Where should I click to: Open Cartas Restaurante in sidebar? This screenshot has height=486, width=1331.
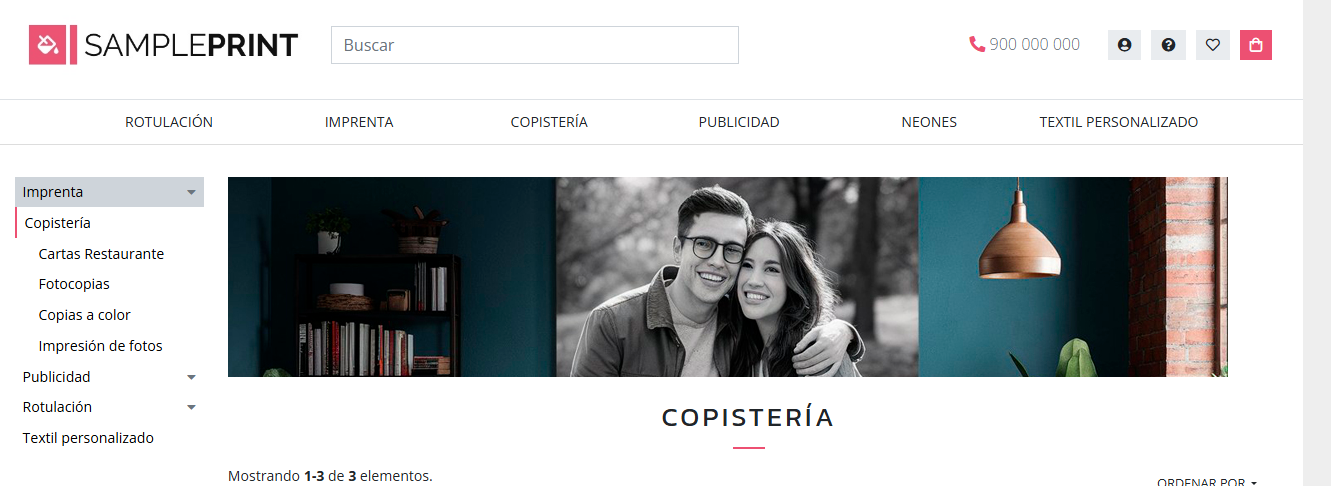coord(101,254)
